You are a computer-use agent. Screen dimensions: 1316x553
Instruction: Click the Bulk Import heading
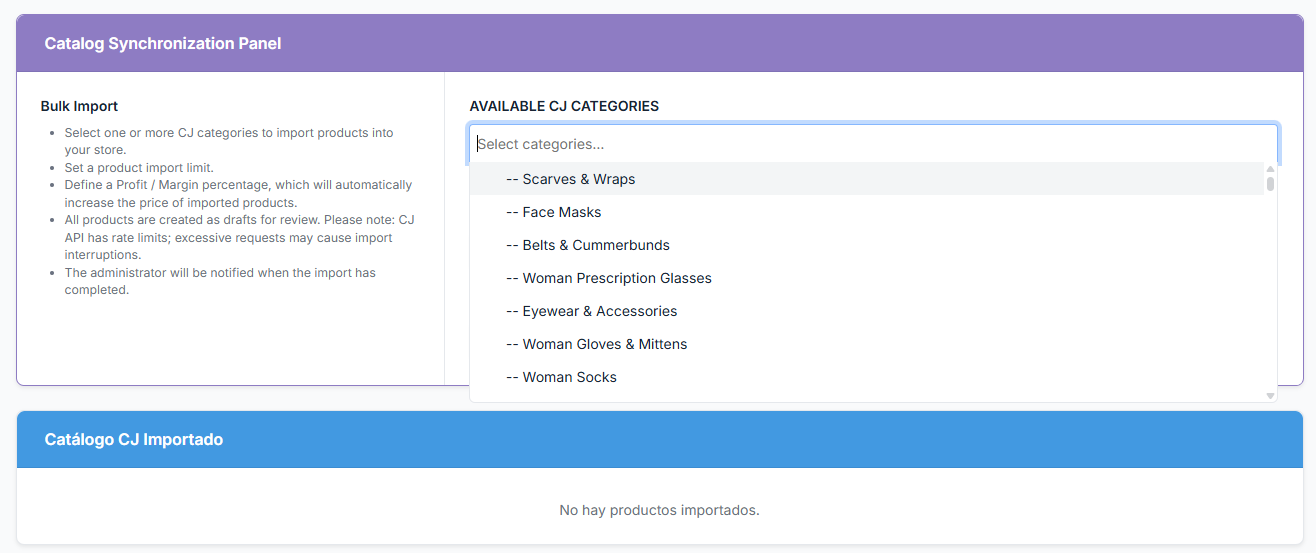pyautogui.click(x=79, y=106)
